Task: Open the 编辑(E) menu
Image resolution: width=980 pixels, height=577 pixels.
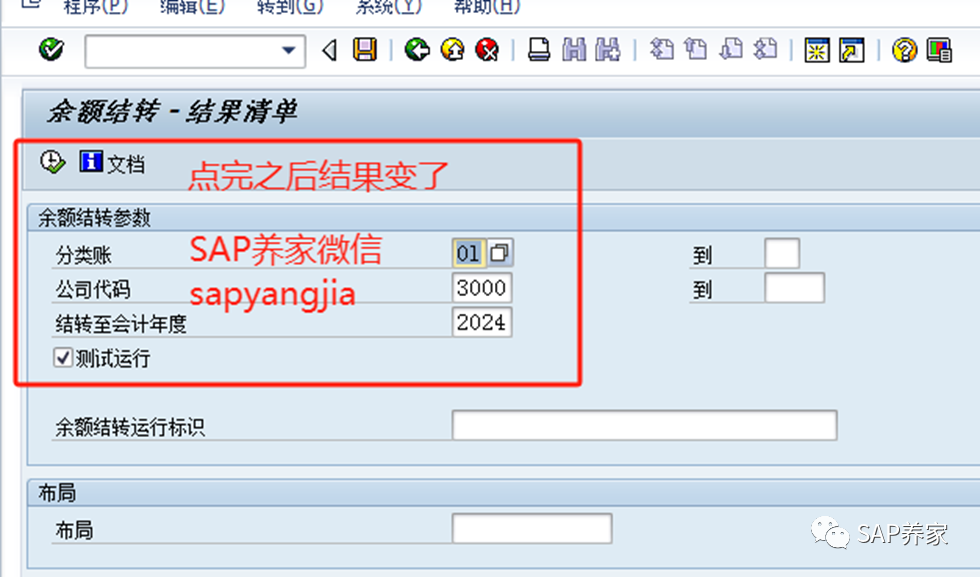Action: [x=191, y=7]
